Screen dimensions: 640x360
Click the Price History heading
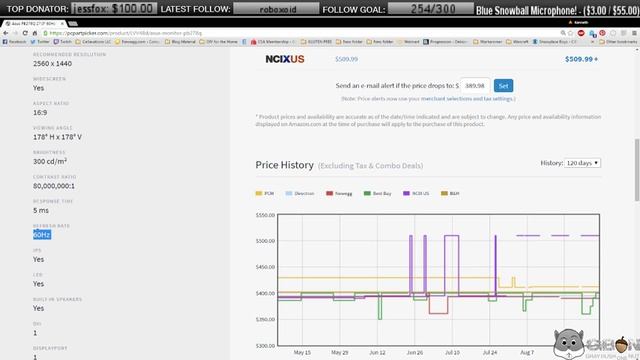(x=284, y=165)
